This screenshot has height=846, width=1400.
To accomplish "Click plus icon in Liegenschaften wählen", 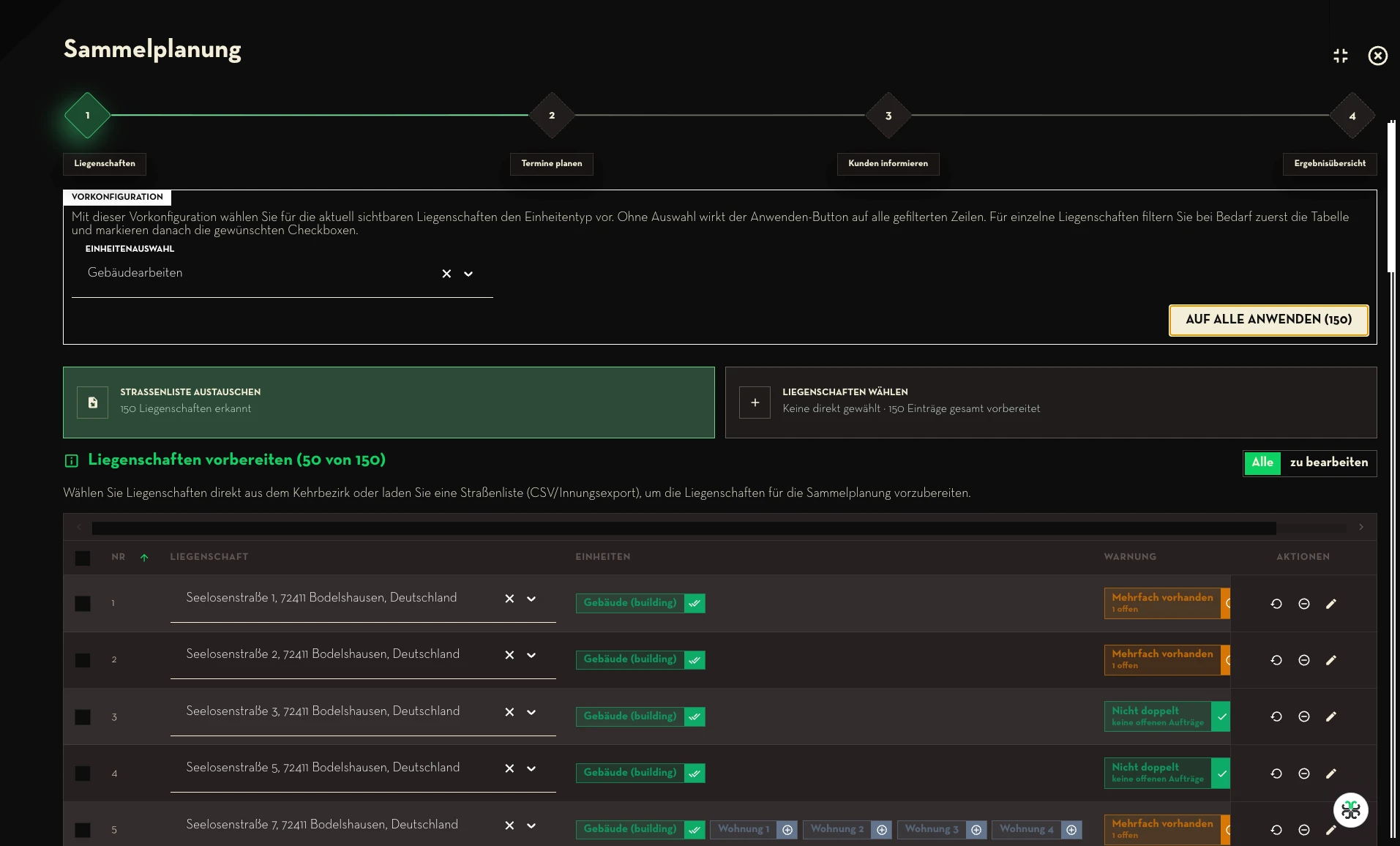I will click(x=755, y=403).
